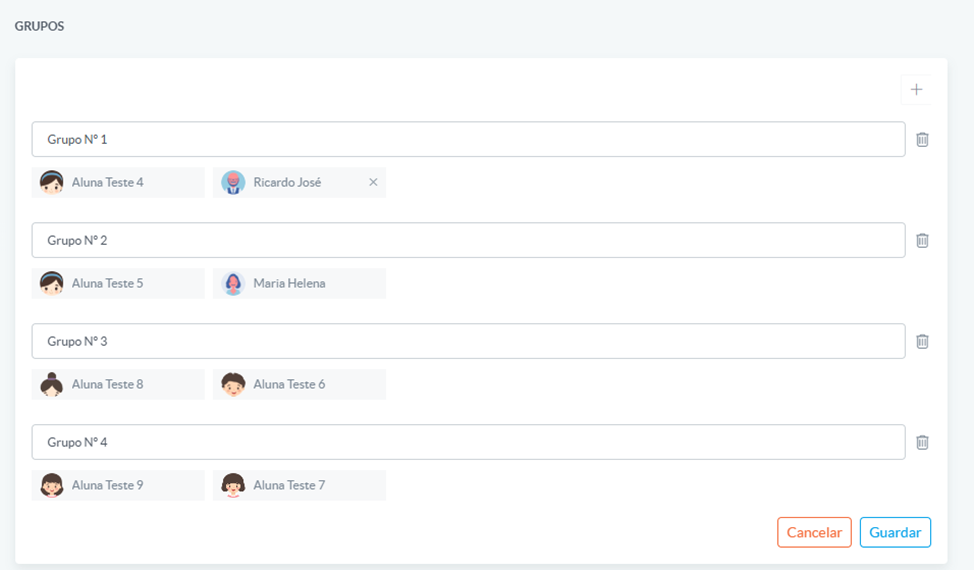This screenshot has width=974, height=570.
Task: Focus the Grupo Nº 3 name field
Action: (x=468, y=341)
